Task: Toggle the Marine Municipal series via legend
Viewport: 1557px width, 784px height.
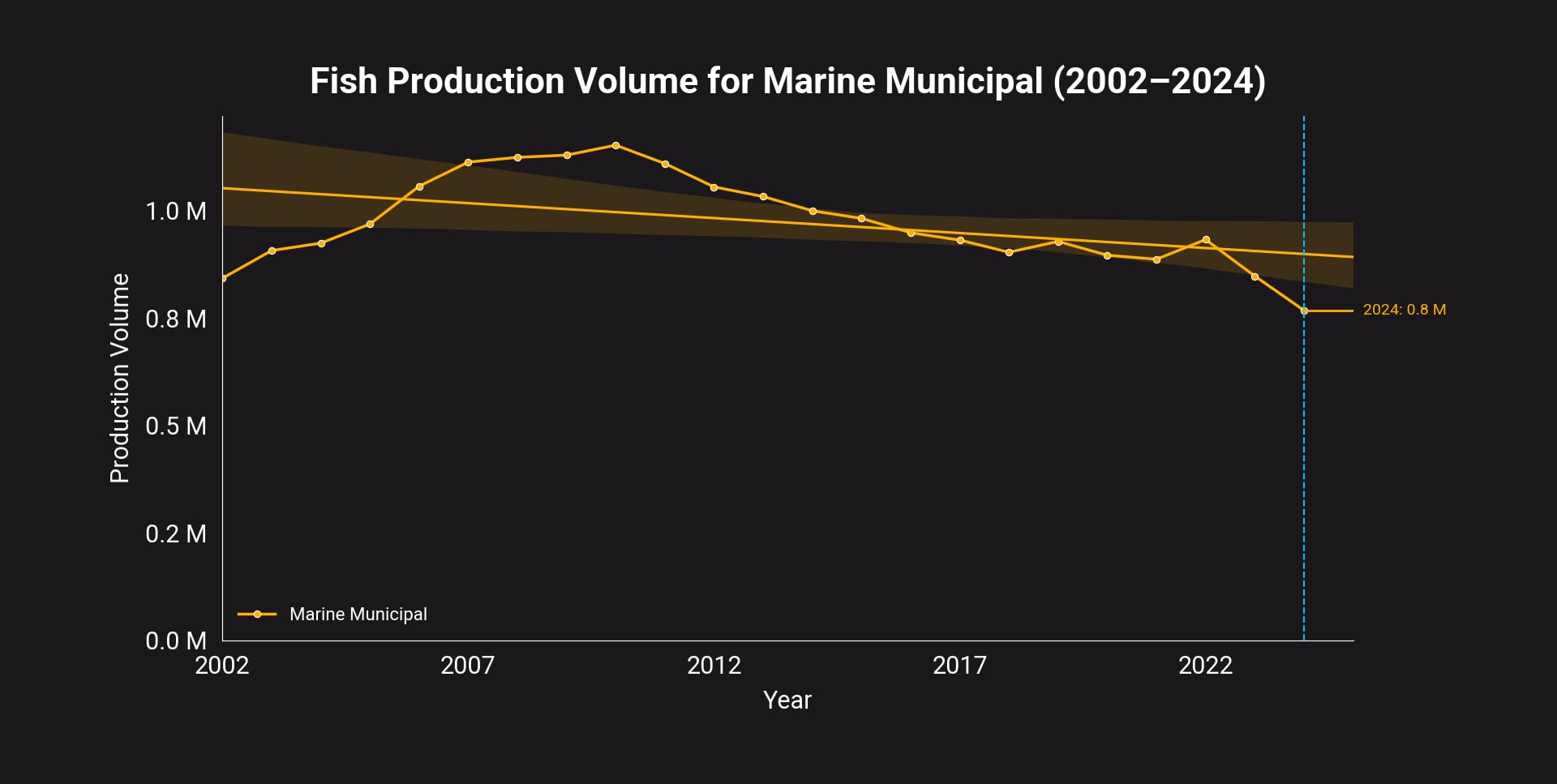Action: 358,614
